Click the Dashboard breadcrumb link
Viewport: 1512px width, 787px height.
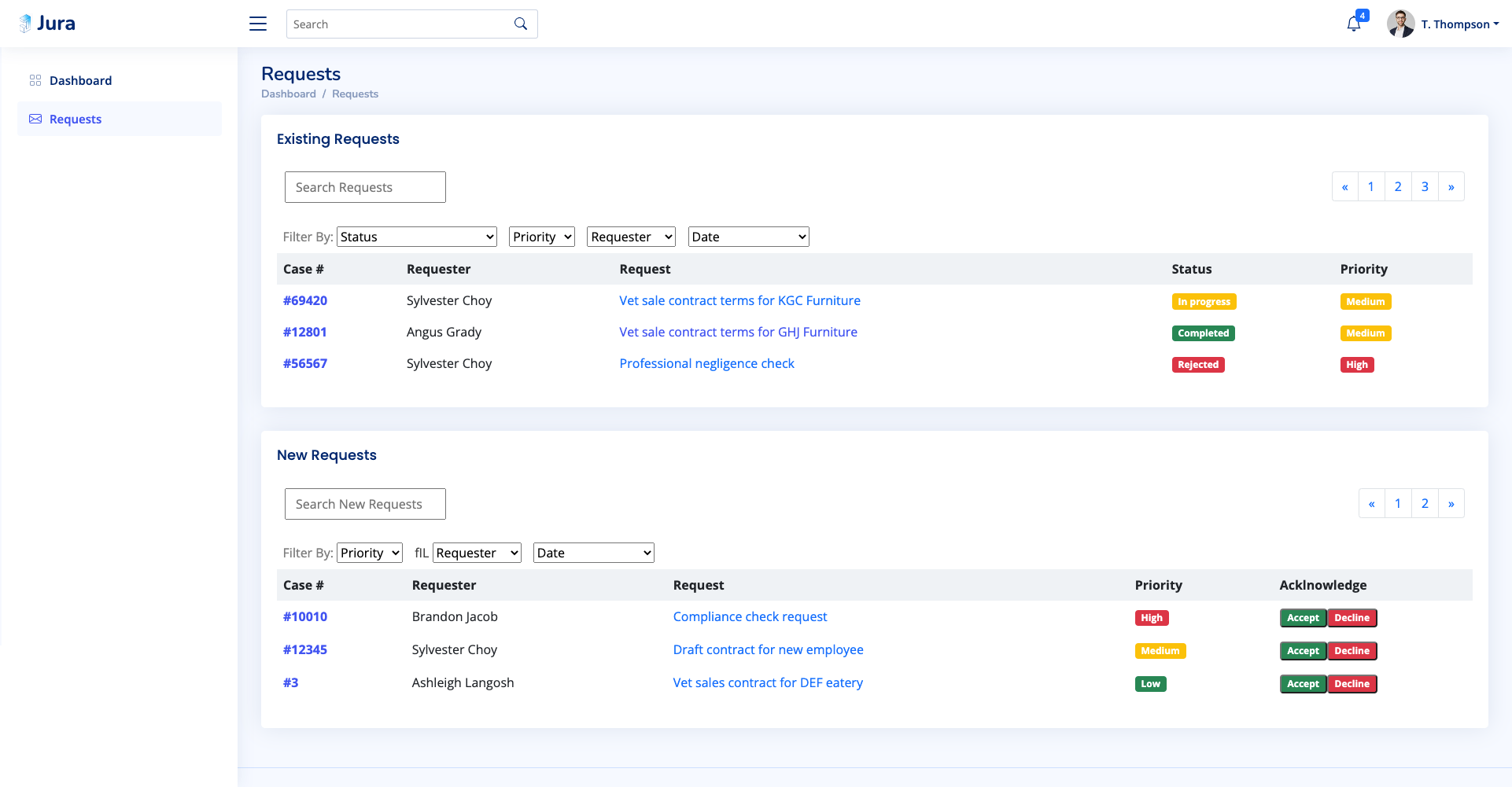[x=289, y=94]
